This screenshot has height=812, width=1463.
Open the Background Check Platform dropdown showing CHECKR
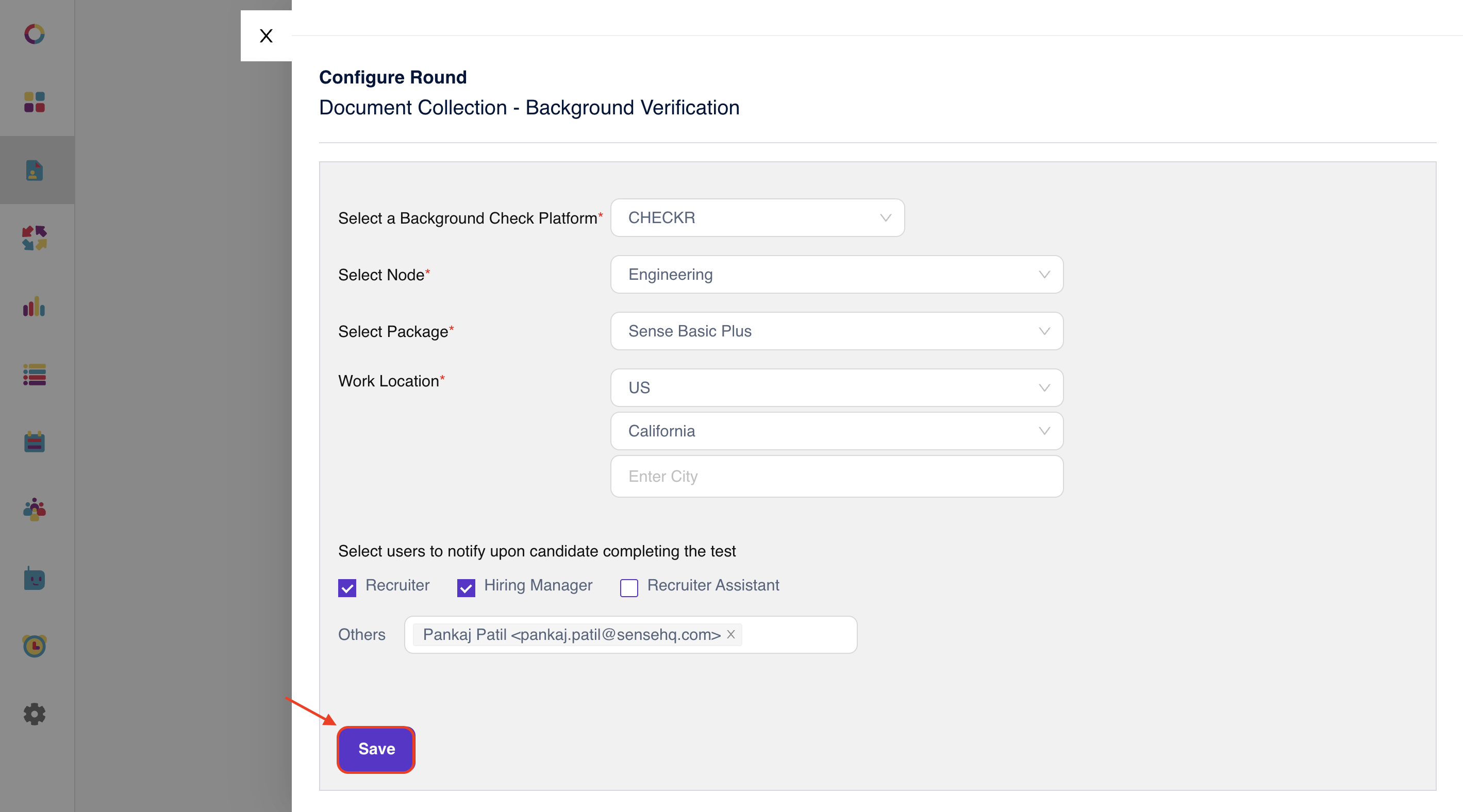[x=757, y=218]
